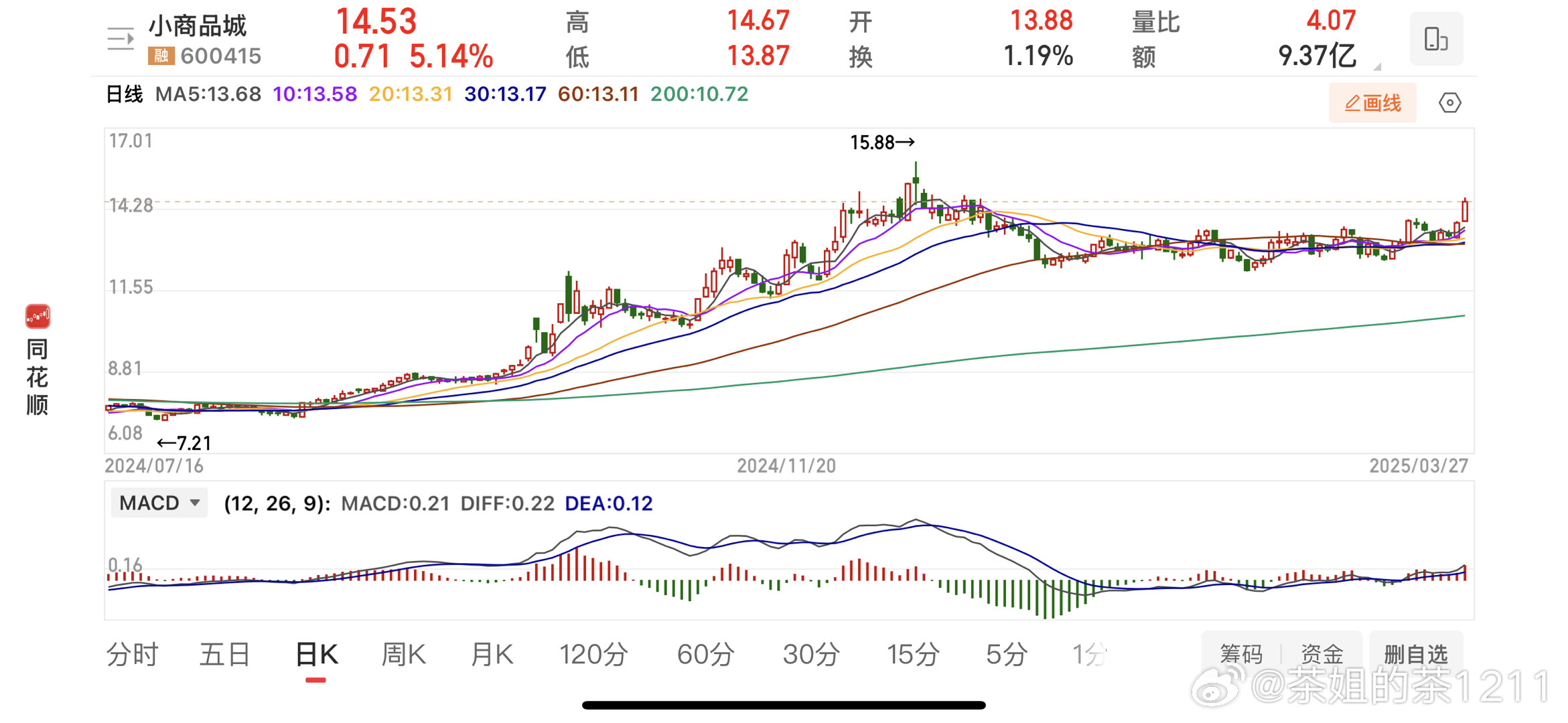Click 删自选 to remove from watchlist

click(1416, 653)
